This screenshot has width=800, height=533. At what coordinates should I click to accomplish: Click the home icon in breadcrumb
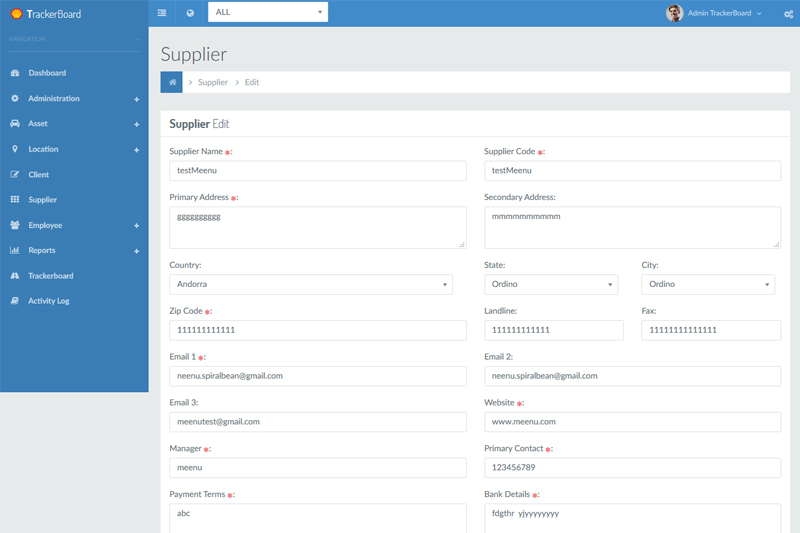point(171,82)
